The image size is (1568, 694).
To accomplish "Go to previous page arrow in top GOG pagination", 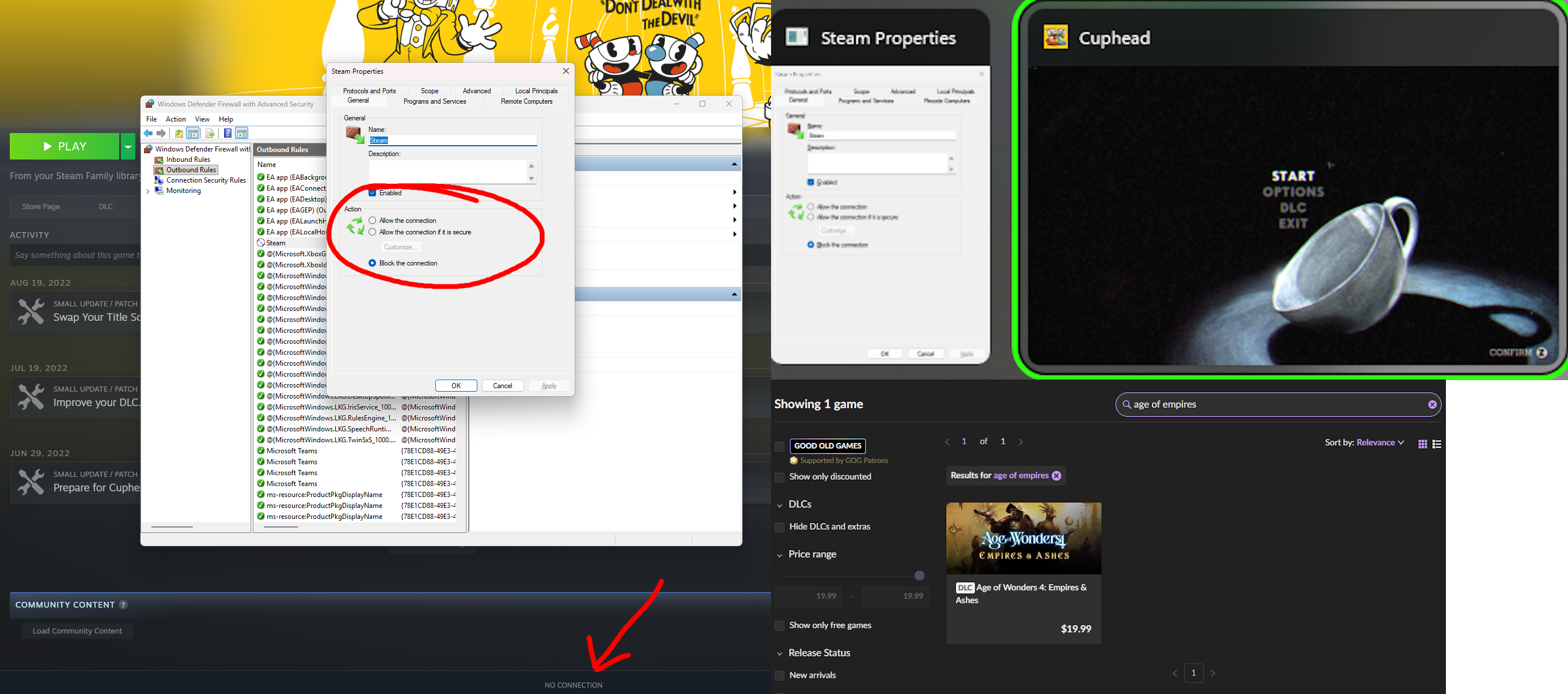I will 947,442.
